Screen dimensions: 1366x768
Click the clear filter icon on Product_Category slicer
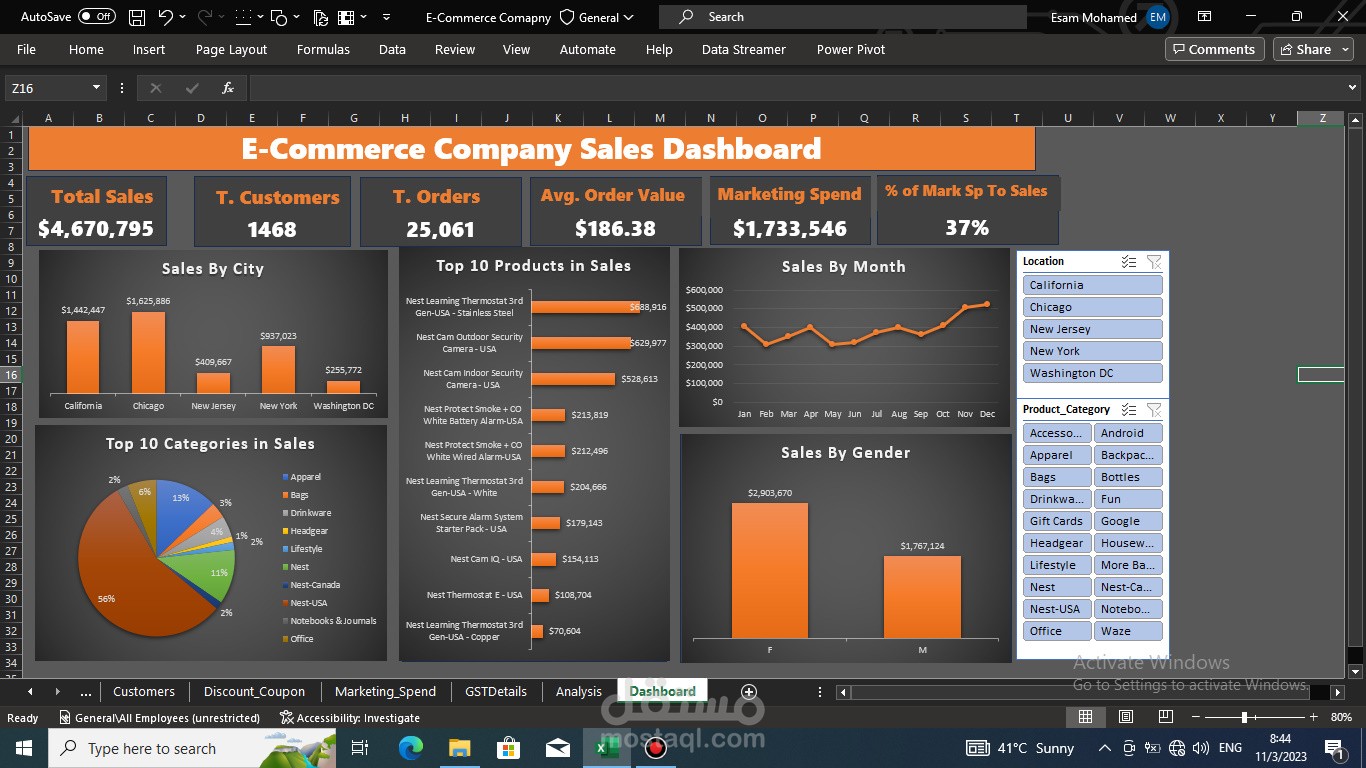1154,410
